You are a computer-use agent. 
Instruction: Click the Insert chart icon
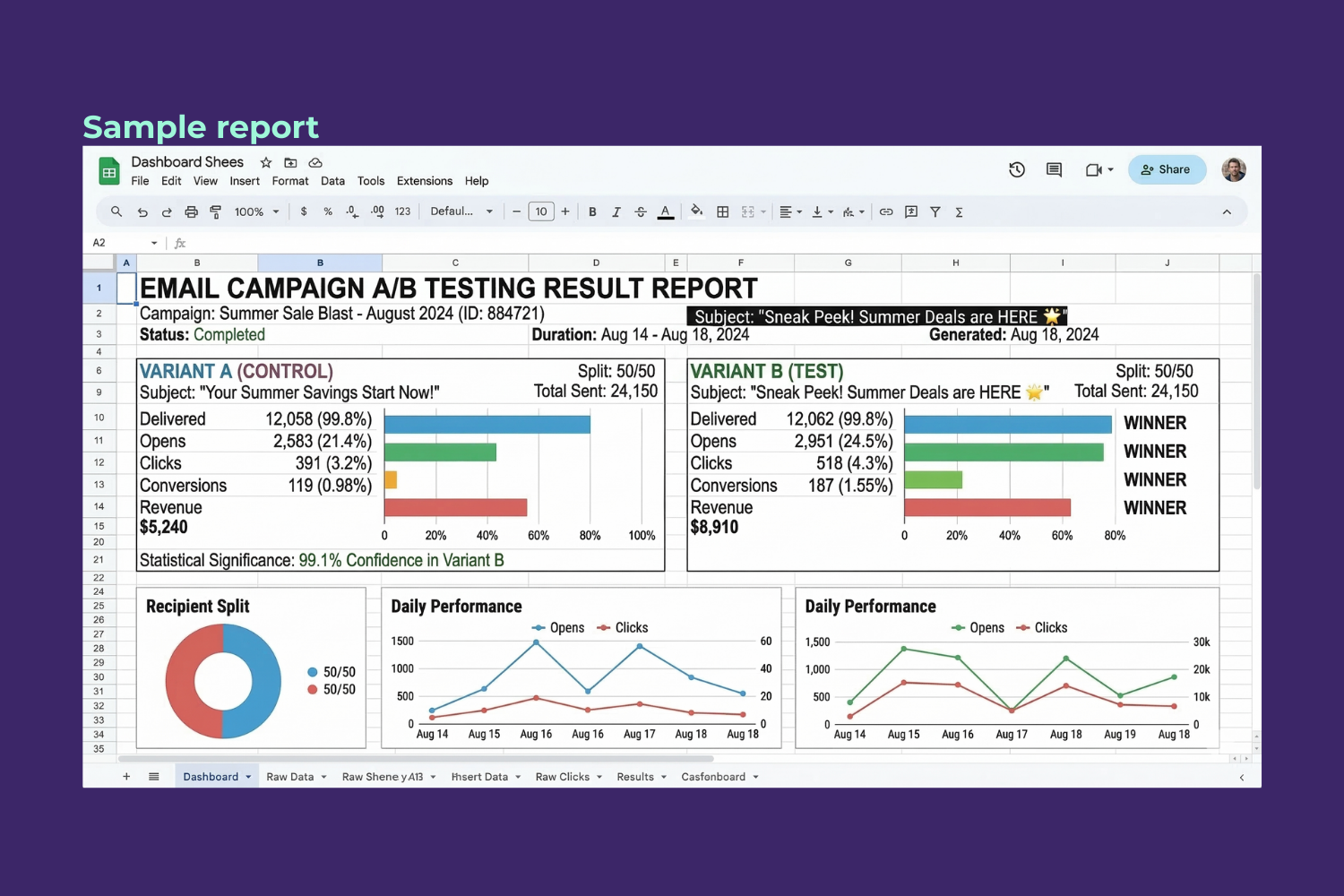(x=911, y=211)
